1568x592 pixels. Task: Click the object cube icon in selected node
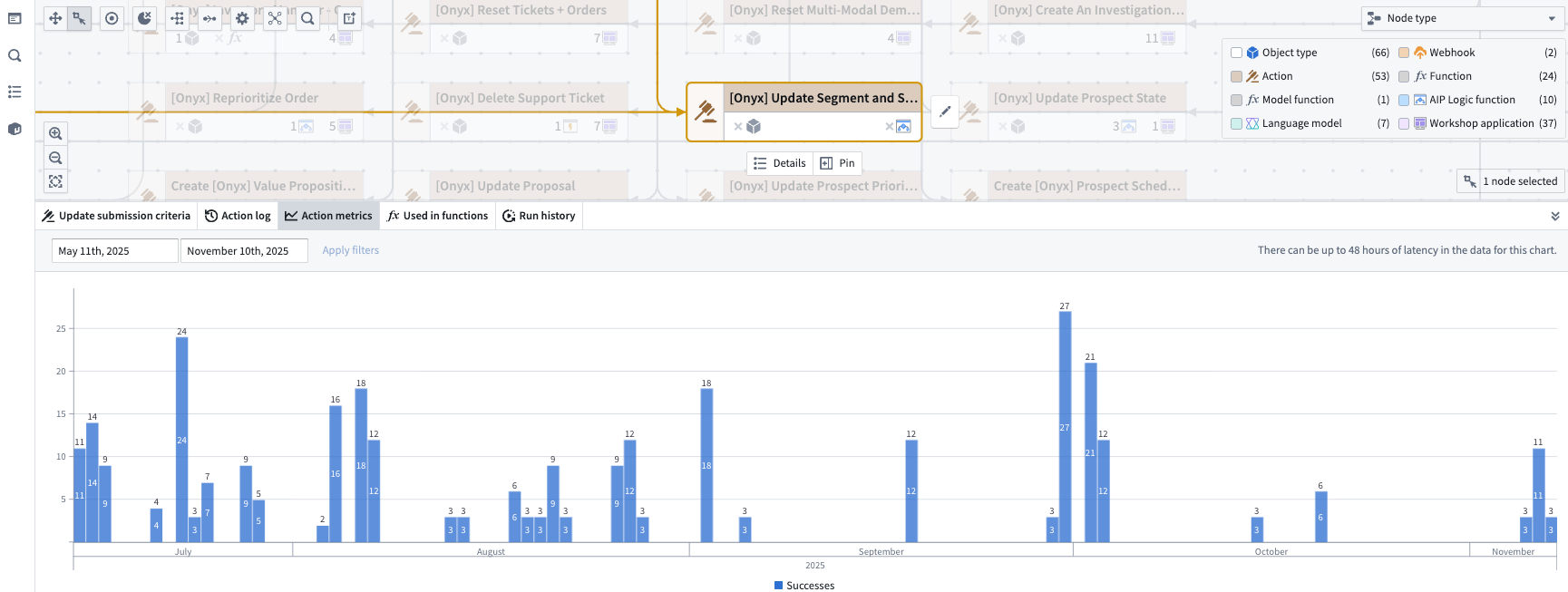[754, 126]
